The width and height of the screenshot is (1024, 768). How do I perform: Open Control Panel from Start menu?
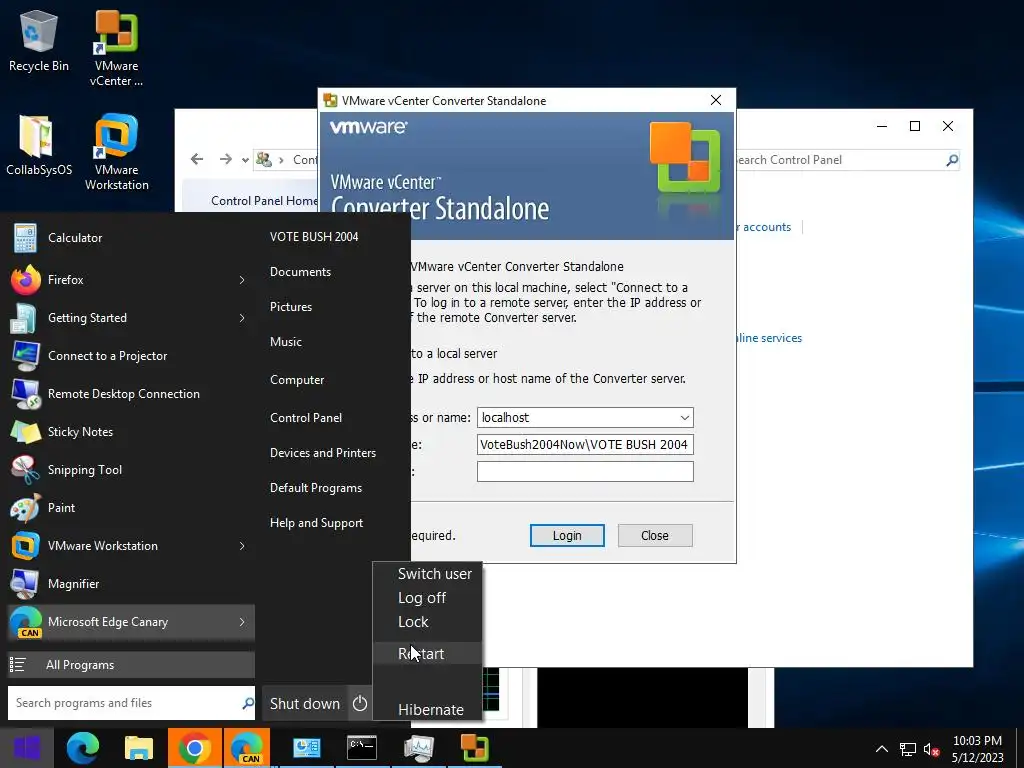[306, 417]
